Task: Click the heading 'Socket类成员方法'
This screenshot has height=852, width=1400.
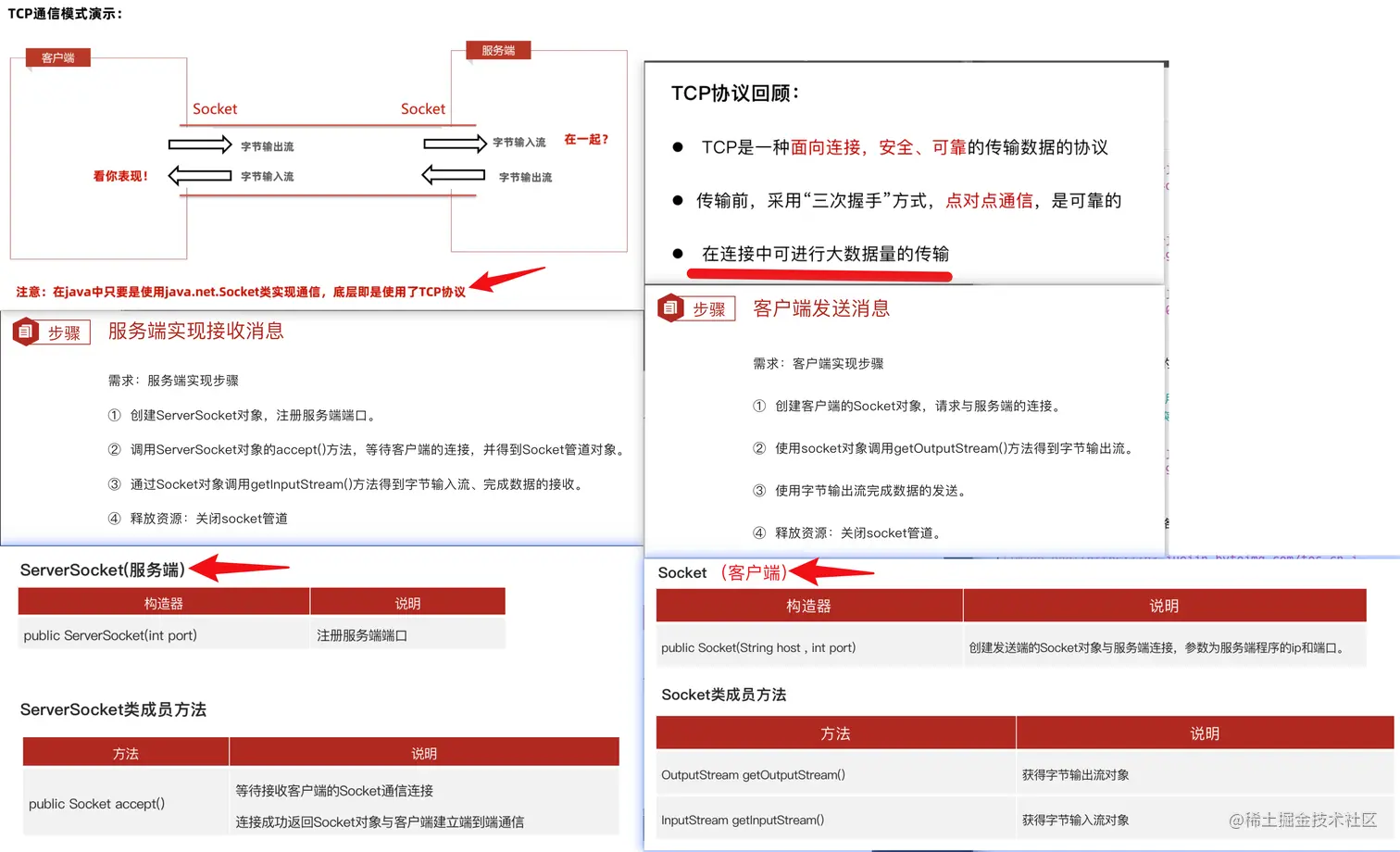Action: click(x=724, y=695)
